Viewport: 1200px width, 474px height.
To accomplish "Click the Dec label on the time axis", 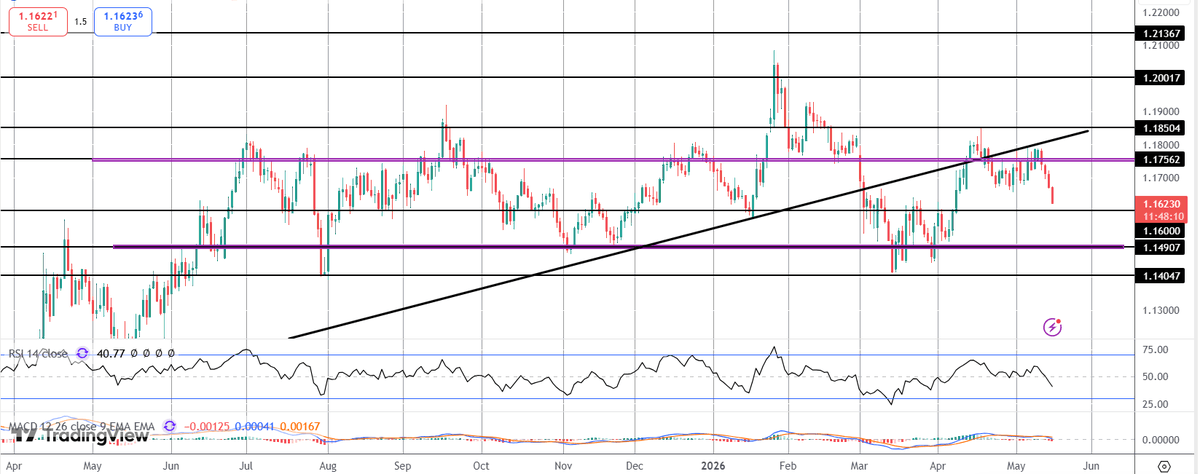I will pos(634,466).
